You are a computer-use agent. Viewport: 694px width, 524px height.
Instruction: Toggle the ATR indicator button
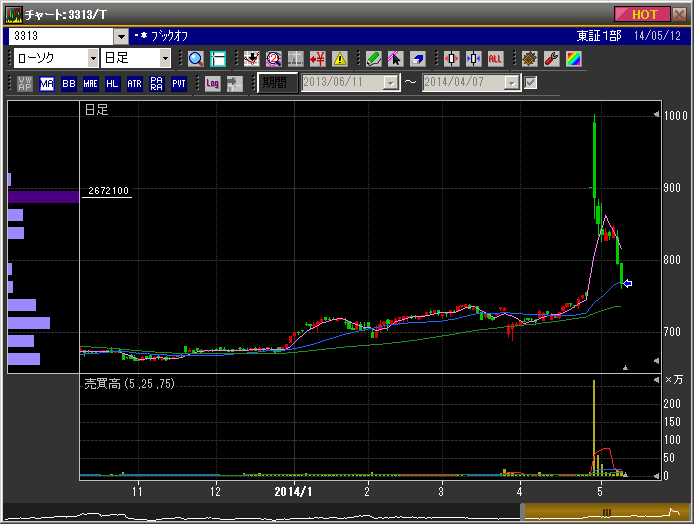click(135, 84)
